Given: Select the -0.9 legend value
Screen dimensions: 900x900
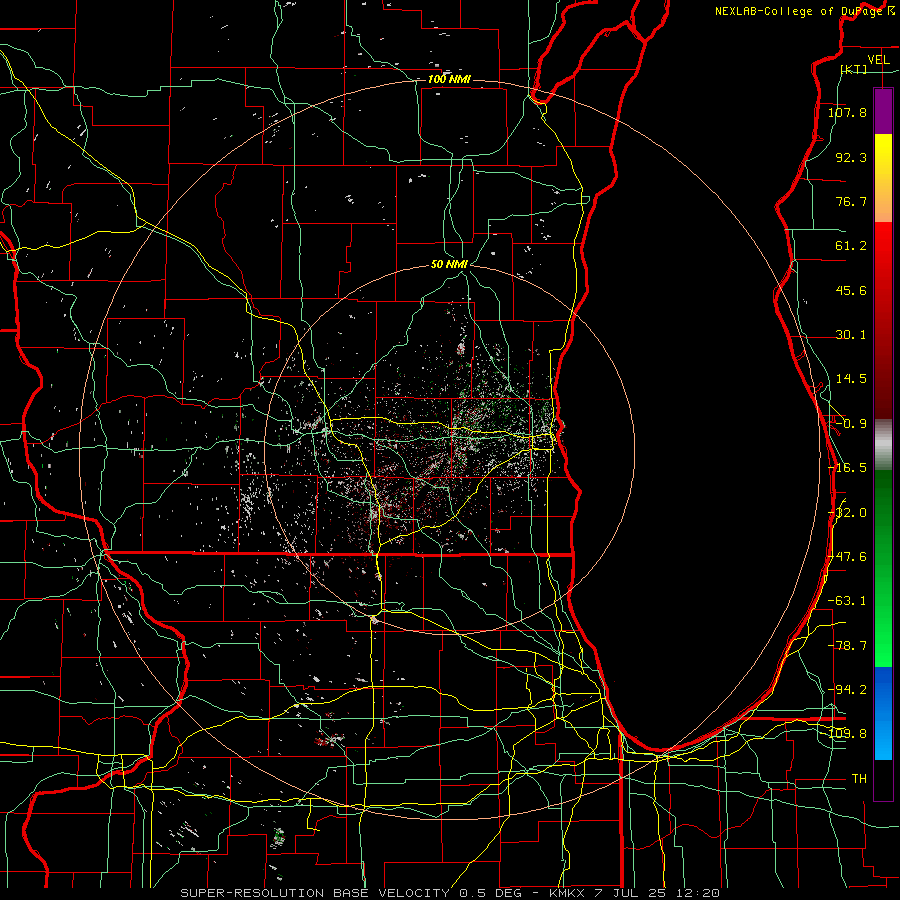Looking at the screenshot, I should tap(851, 424).
